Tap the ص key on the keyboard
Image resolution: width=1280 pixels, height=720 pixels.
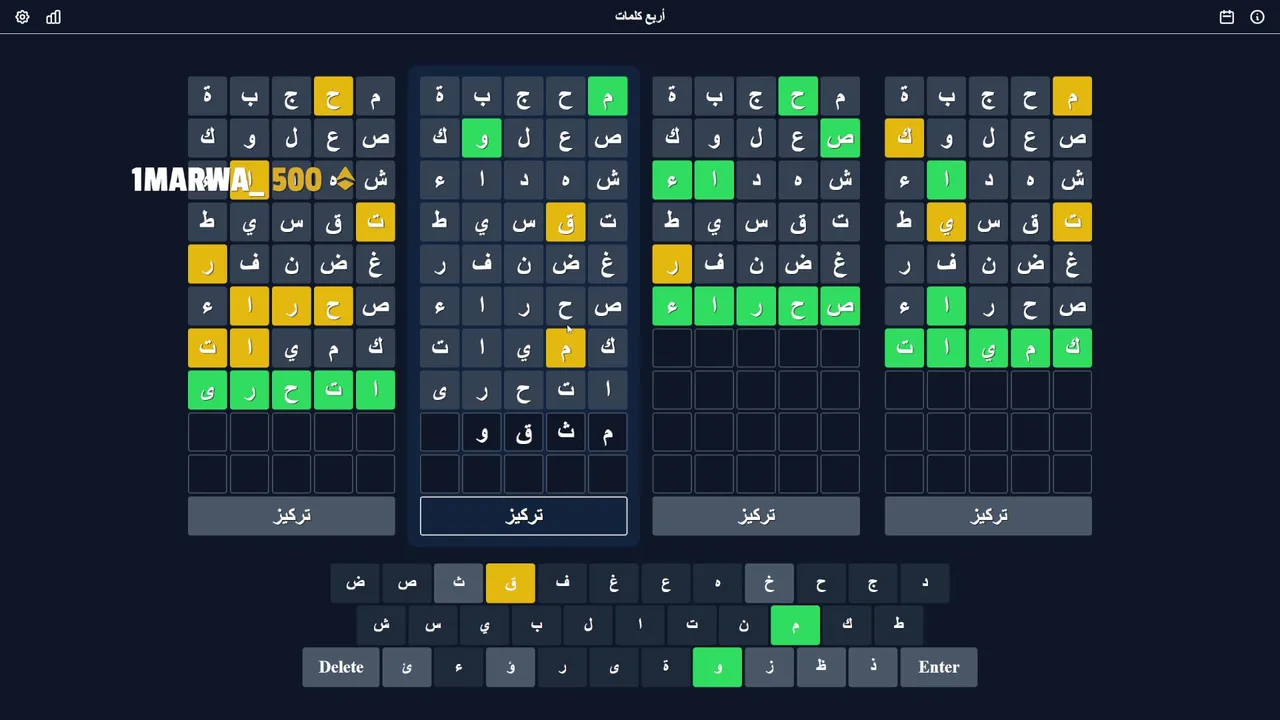[407, 583]
